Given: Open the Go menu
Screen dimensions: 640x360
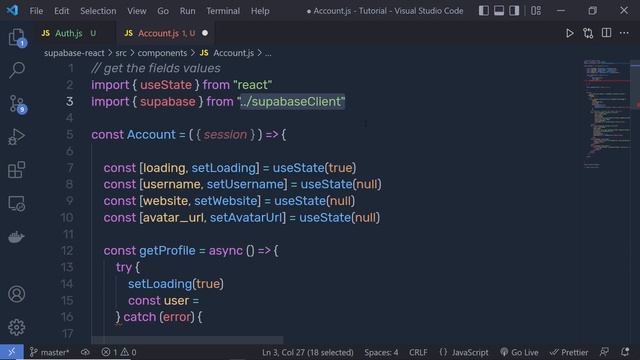Looking at the screenshot, I should (x=163, y=11).
